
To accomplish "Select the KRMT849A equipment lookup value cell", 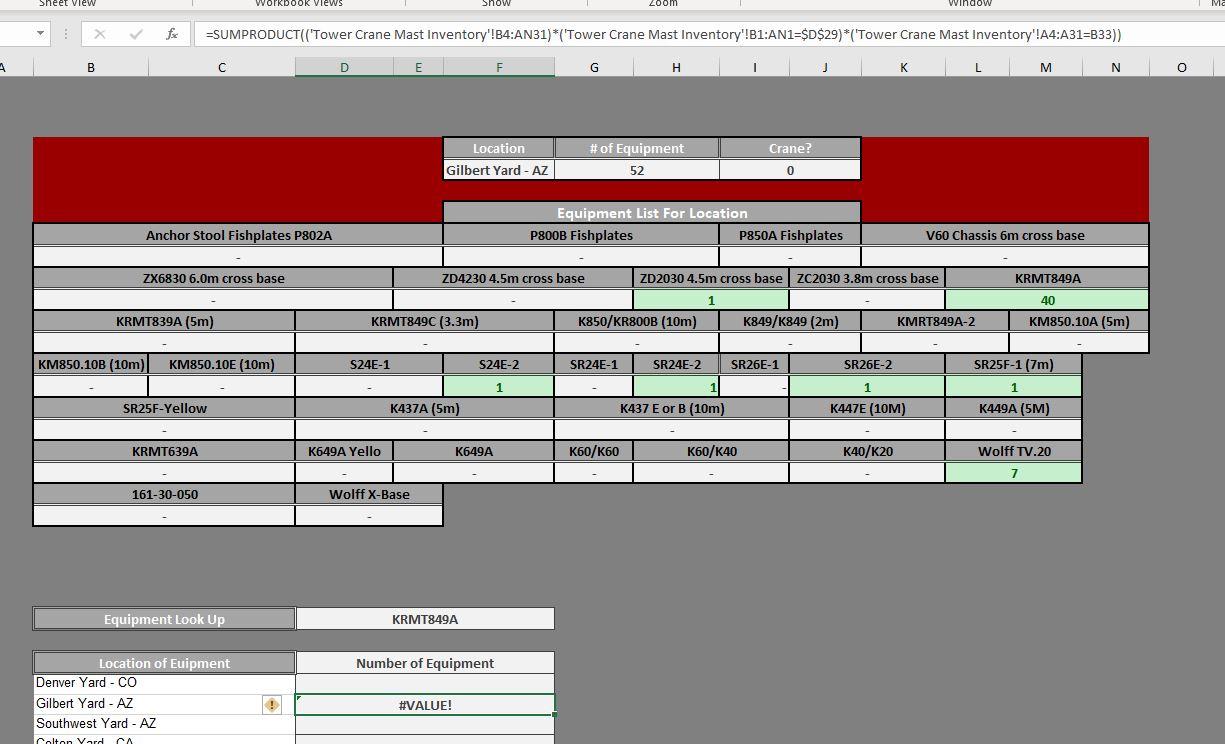I will point(425,618).
